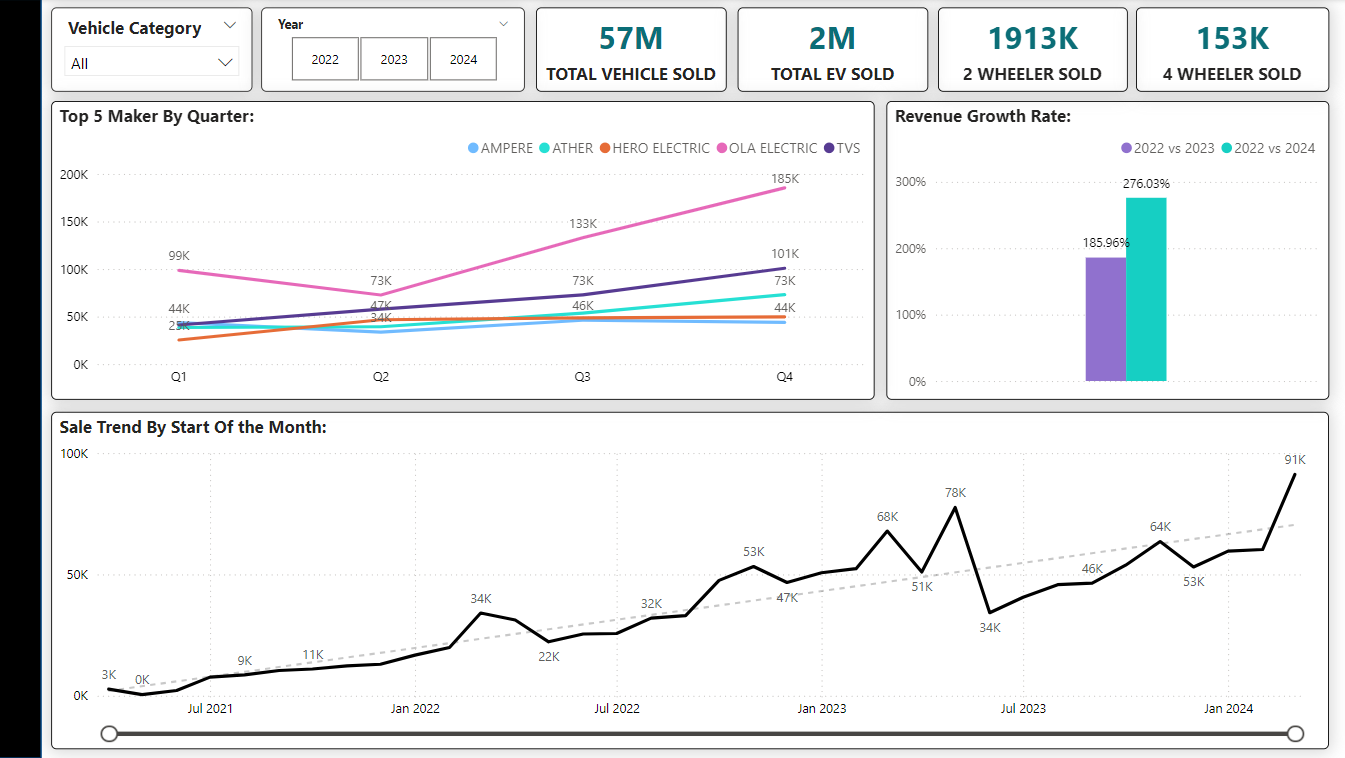Click the 133K label at Q3
The image size is (1345, 758).
[583, 224]
